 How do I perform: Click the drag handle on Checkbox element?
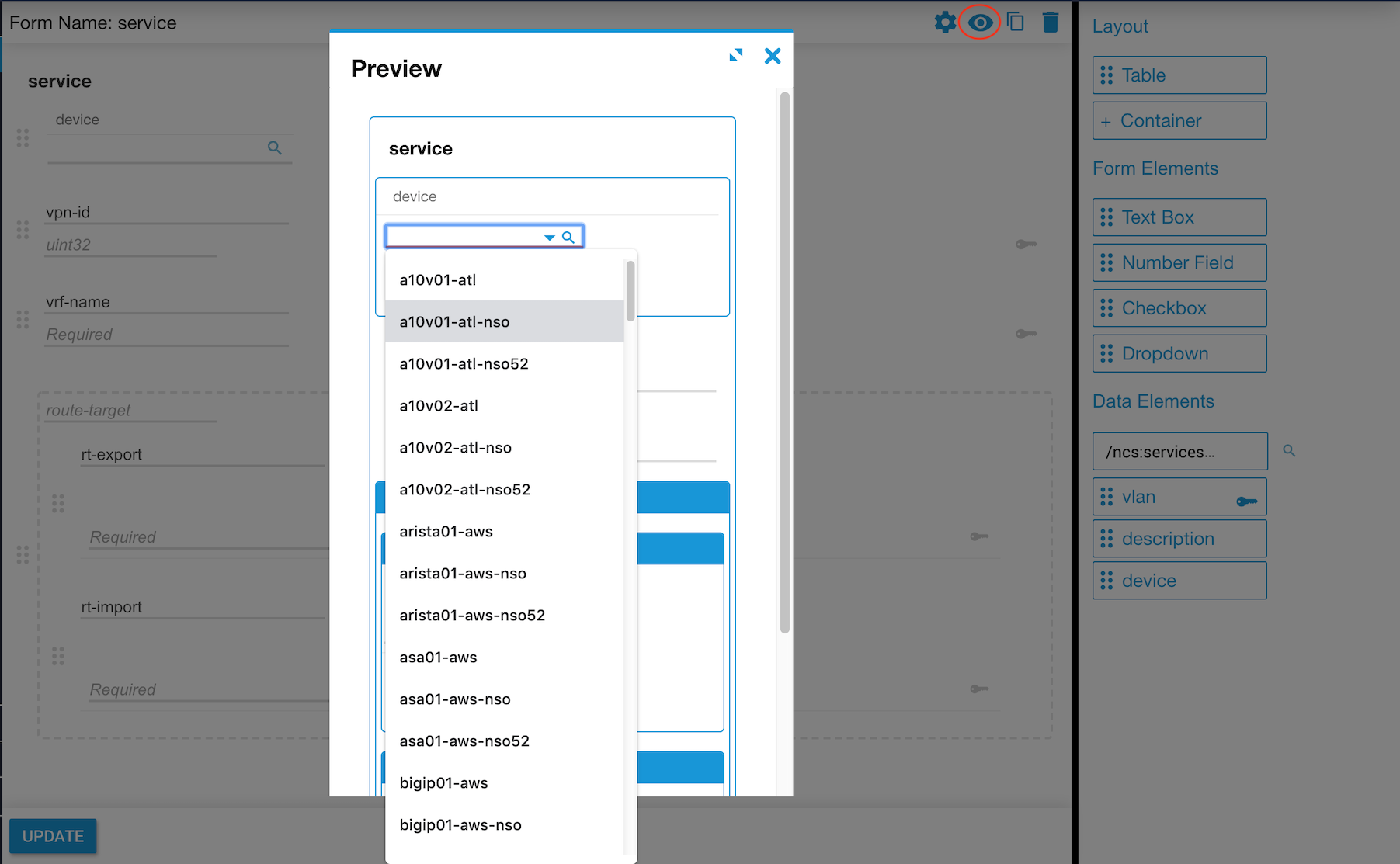tap(1106, 308)
